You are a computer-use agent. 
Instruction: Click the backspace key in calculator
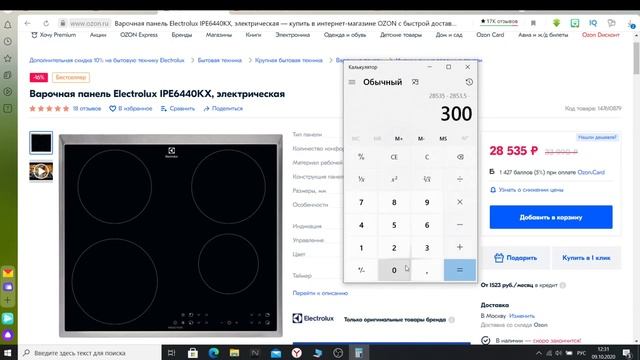tap(460, 157)
